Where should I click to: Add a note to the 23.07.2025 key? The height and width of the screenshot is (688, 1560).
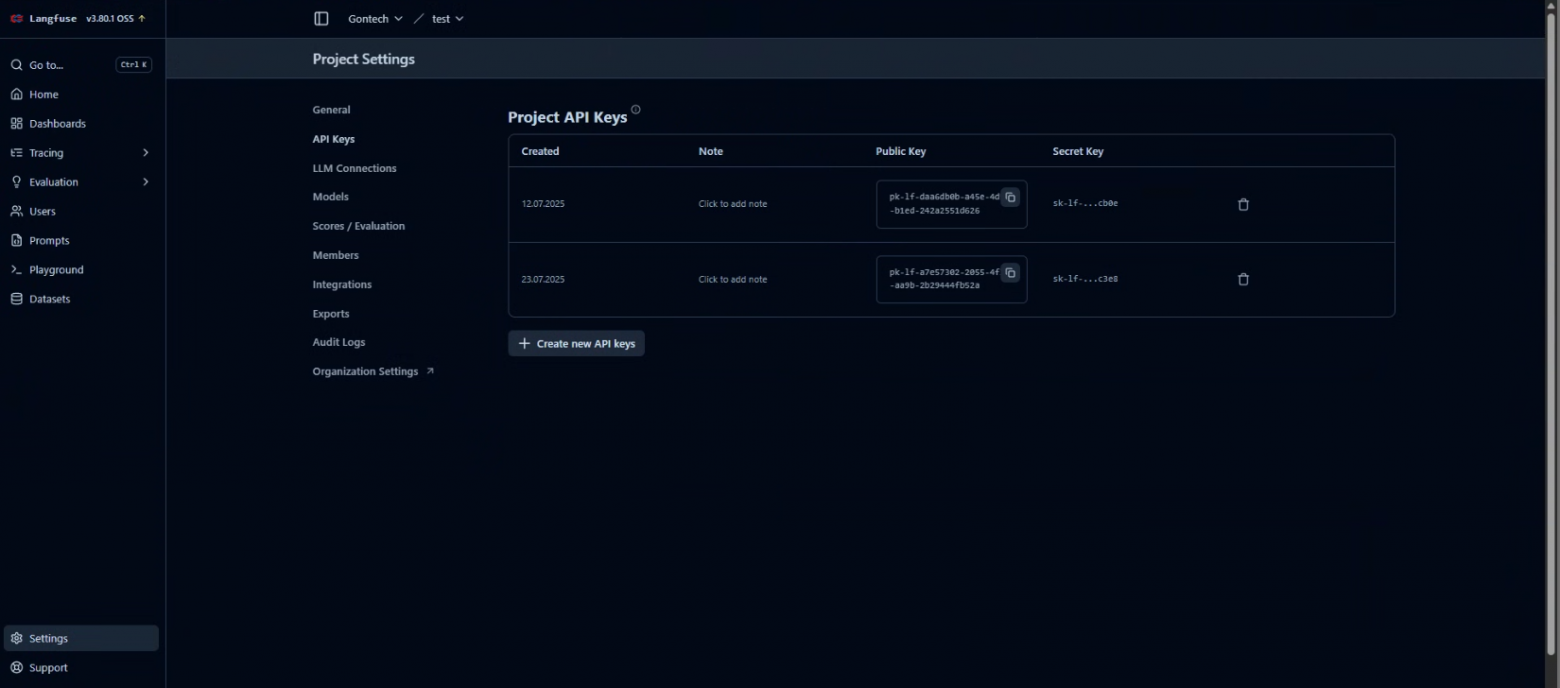(x=733, y=279)
